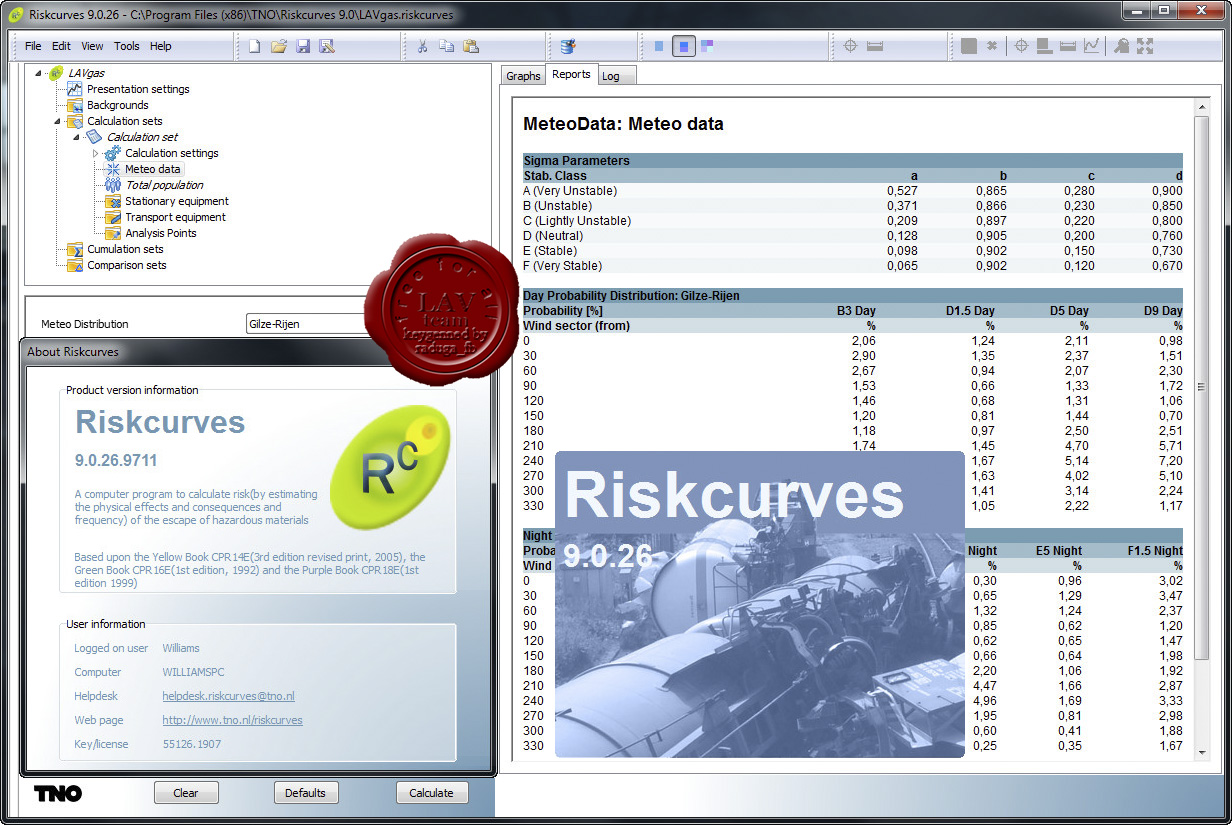This screenshot has height=825, width=1232.
Task: Open a project using the folder toolbar icon
Action: [279, 46]
